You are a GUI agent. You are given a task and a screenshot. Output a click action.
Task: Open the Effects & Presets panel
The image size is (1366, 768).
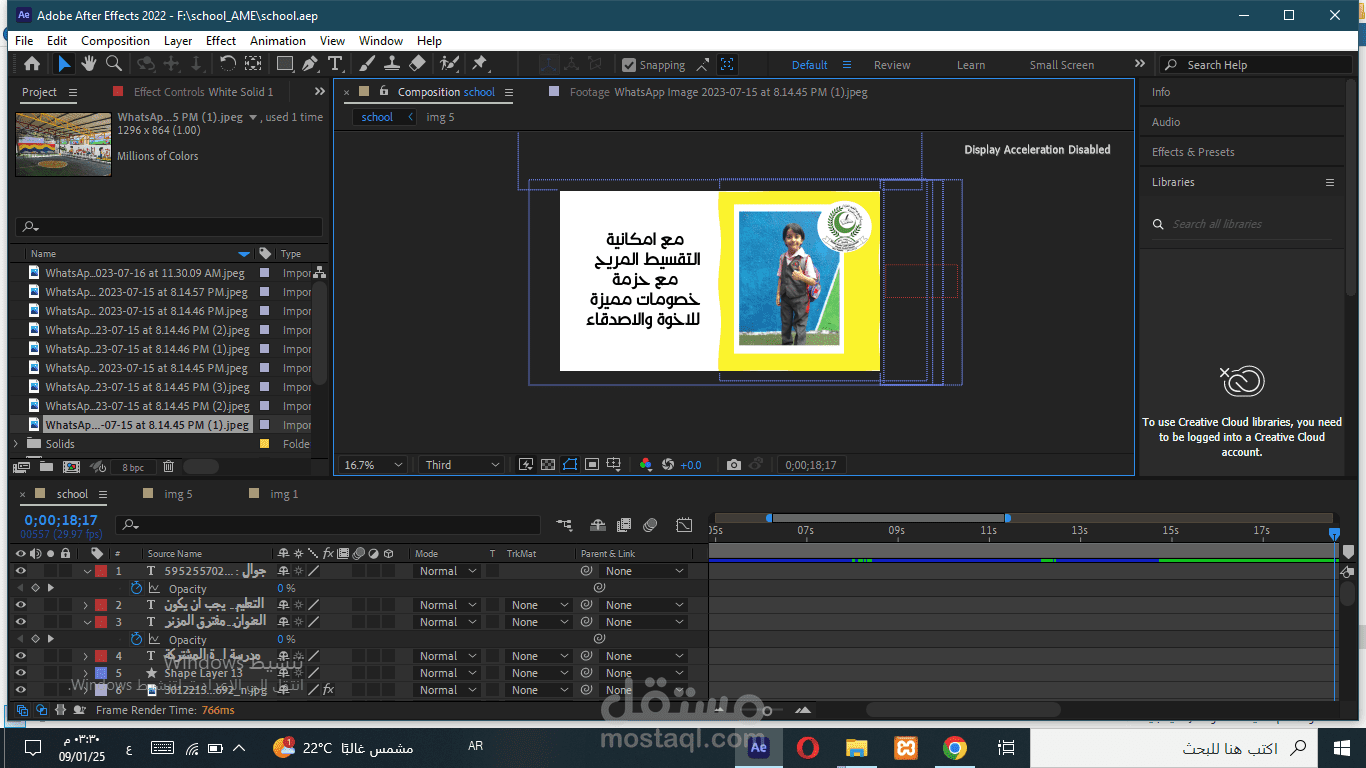click(1193, 152)
